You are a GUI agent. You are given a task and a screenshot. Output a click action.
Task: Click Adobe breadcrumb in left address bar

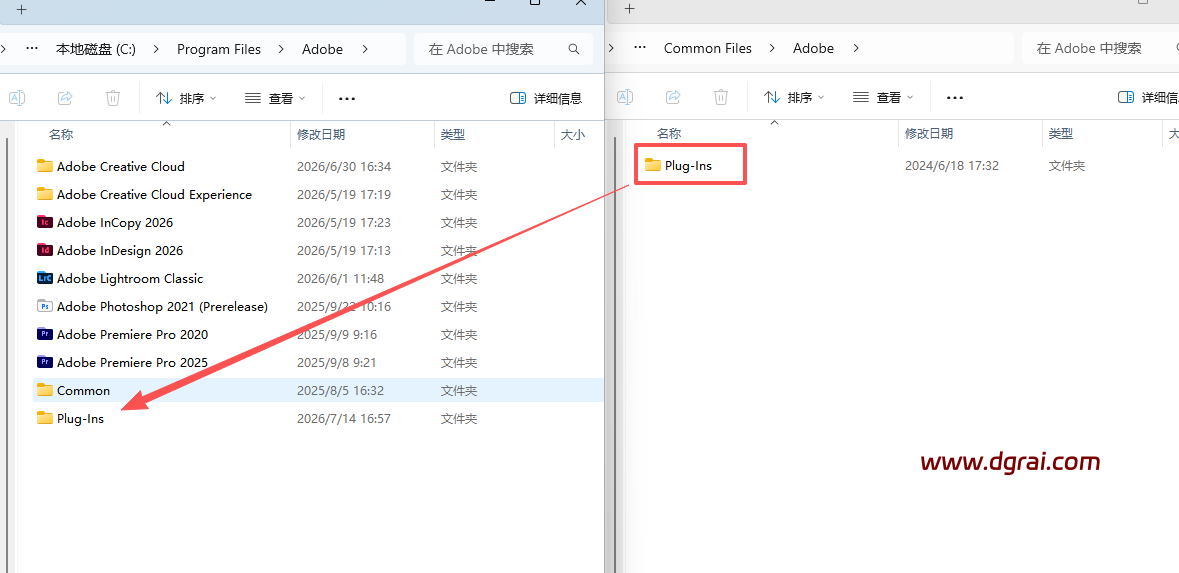pos(323,50)
